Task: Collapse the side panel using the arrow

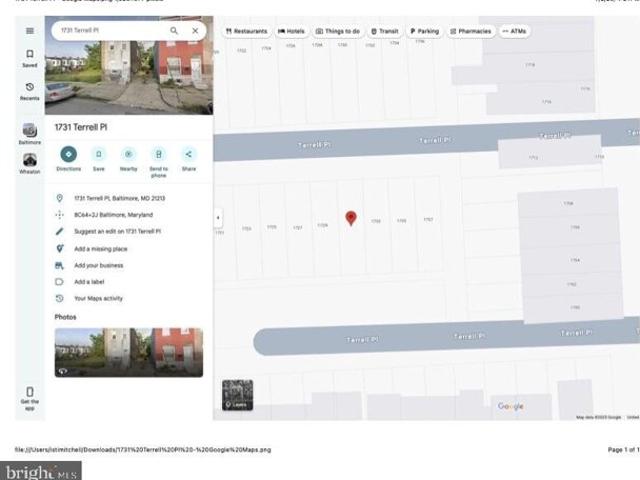Action: click(218, 218)
